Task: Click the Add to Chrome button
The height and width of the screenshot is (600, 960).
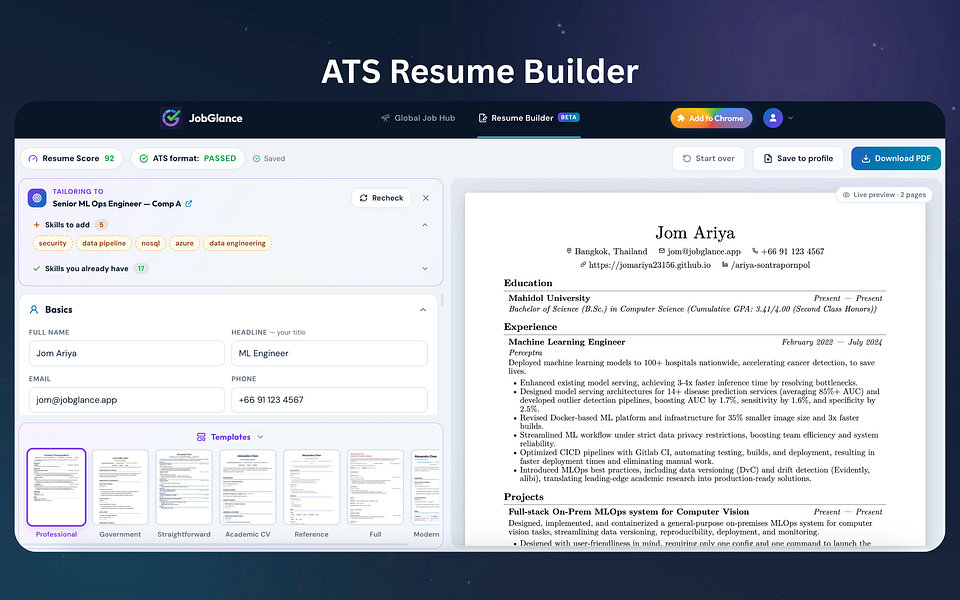Action: 711,118
